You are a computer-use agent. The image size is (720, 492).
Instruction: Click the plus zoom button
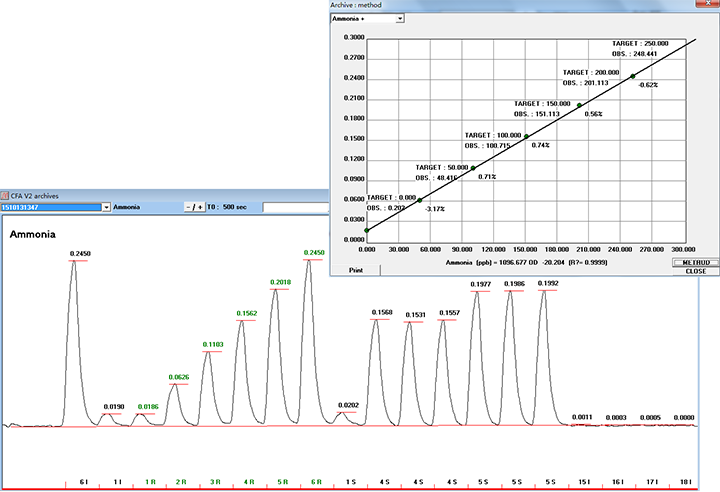(200, 207)
